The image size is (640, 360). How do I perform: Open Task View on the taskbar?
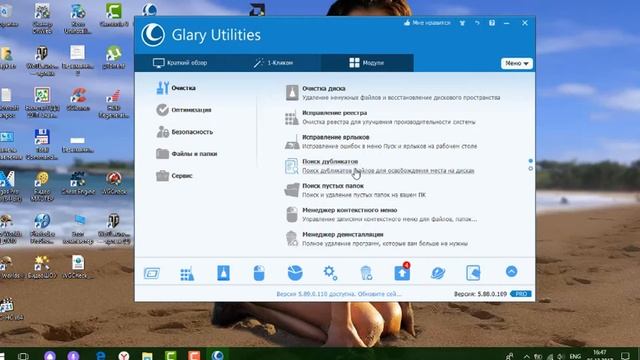(x=23, y=356)
